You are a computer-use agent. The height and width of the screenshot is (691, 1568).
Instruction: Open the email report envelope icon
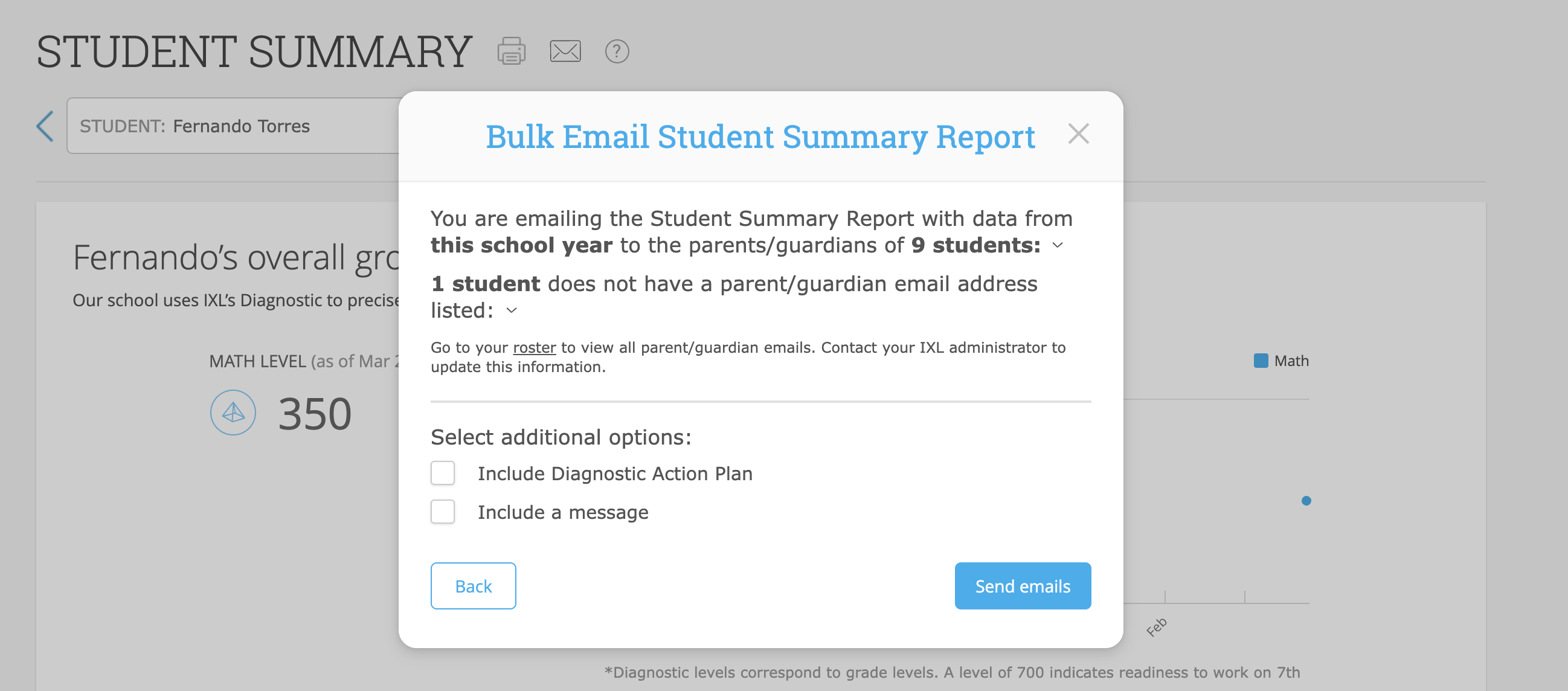pyautogui.click(x=564, y=51)
